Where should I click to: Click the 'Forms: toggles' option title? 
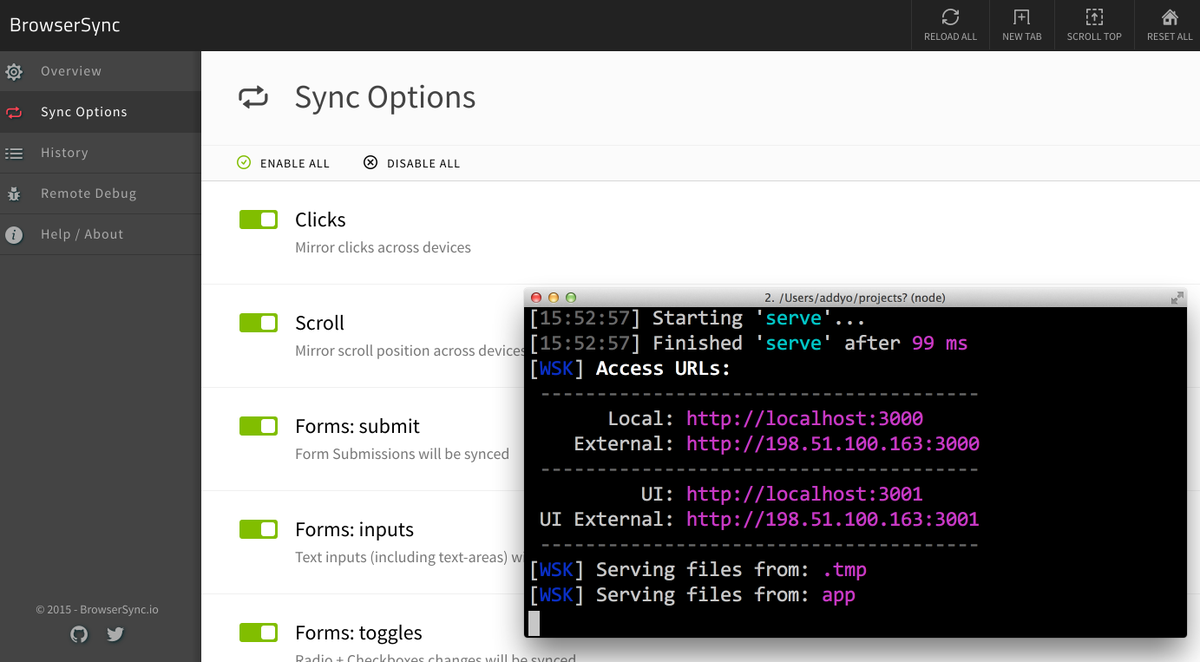click(x=358, y=633)
